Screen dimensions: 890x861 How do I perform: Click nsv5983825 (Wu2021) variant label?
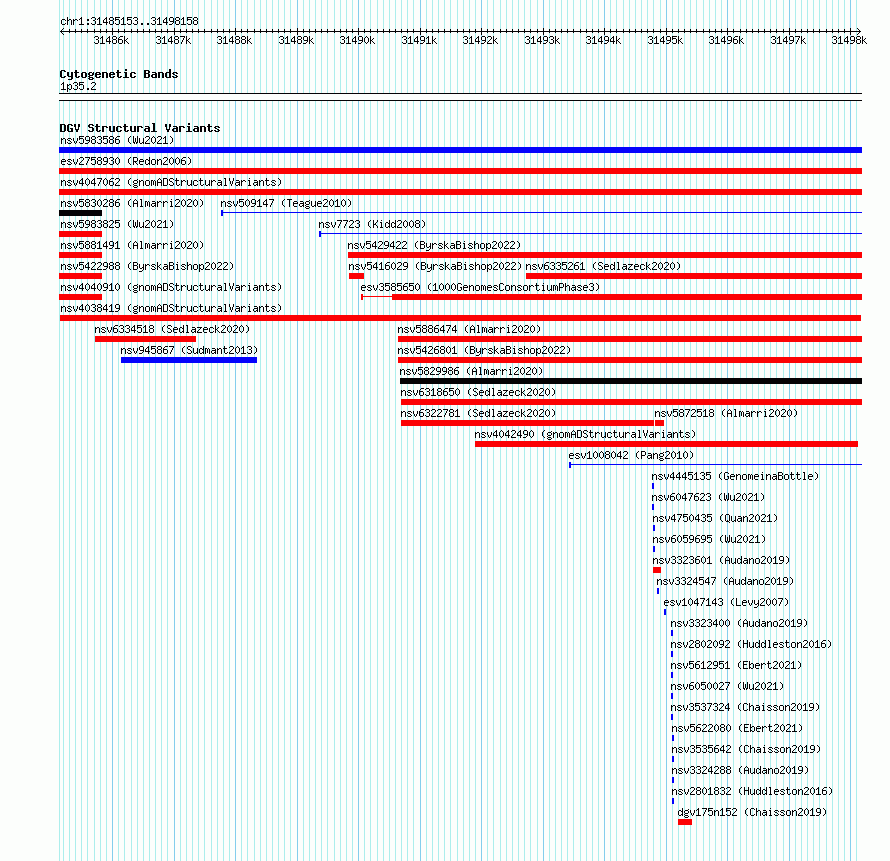point(117,224)
